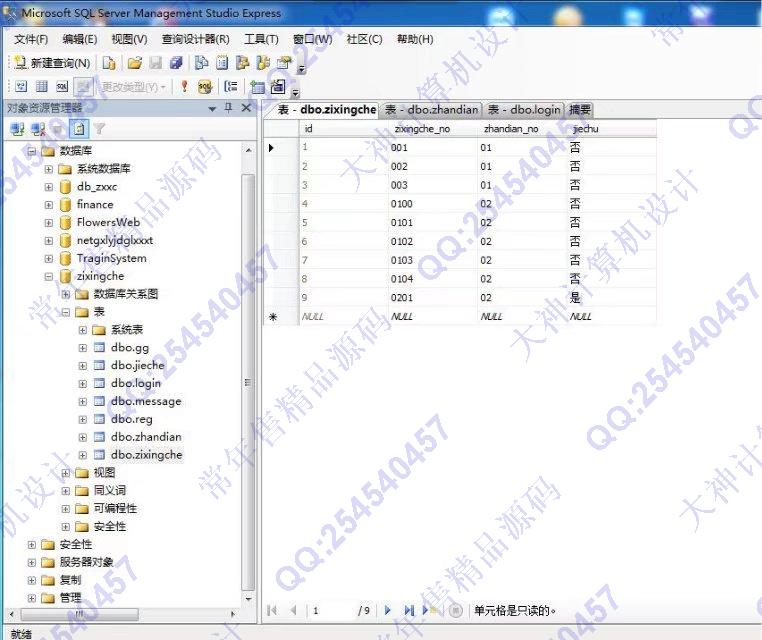This screenshot has height=640, width=762.
Task: Collapse the zixingche database node
Action: 49,277
